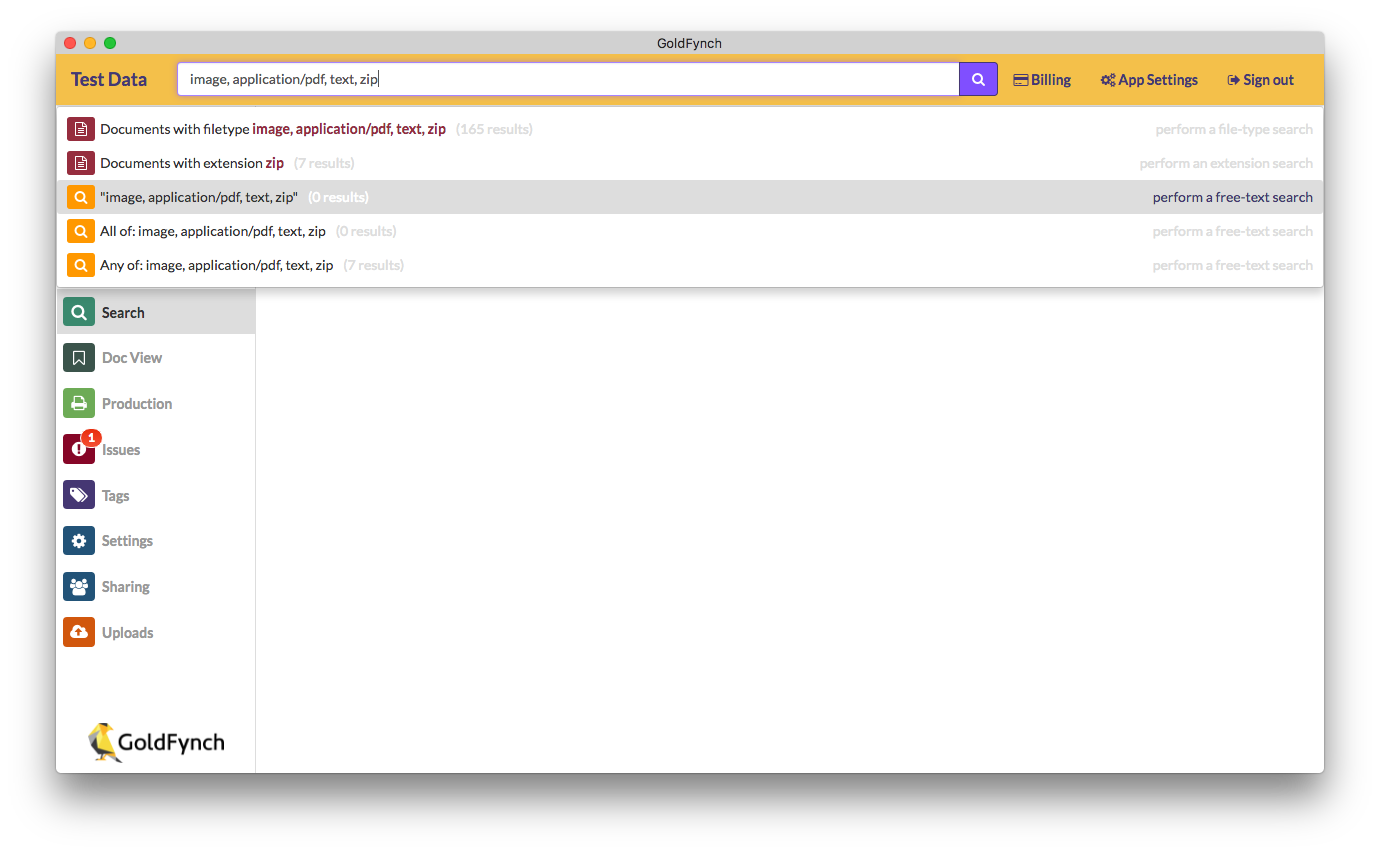The height and width of the screenshot is (853, 1380).
Task: Open the case Settings gear icon
Action: click(78, 540)
